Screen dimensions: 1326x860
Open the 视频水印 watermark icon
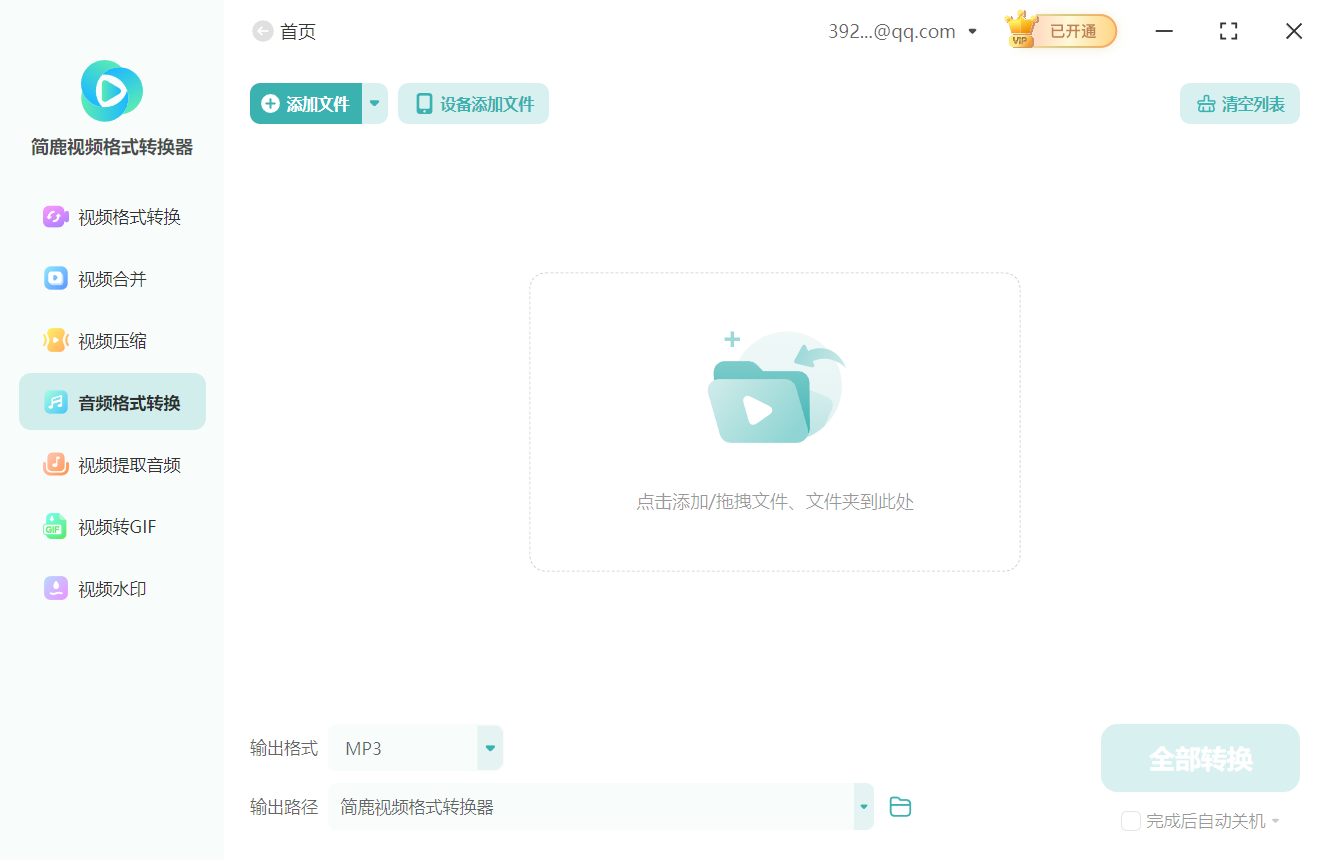pyautogui.click(x=56, y=588)
